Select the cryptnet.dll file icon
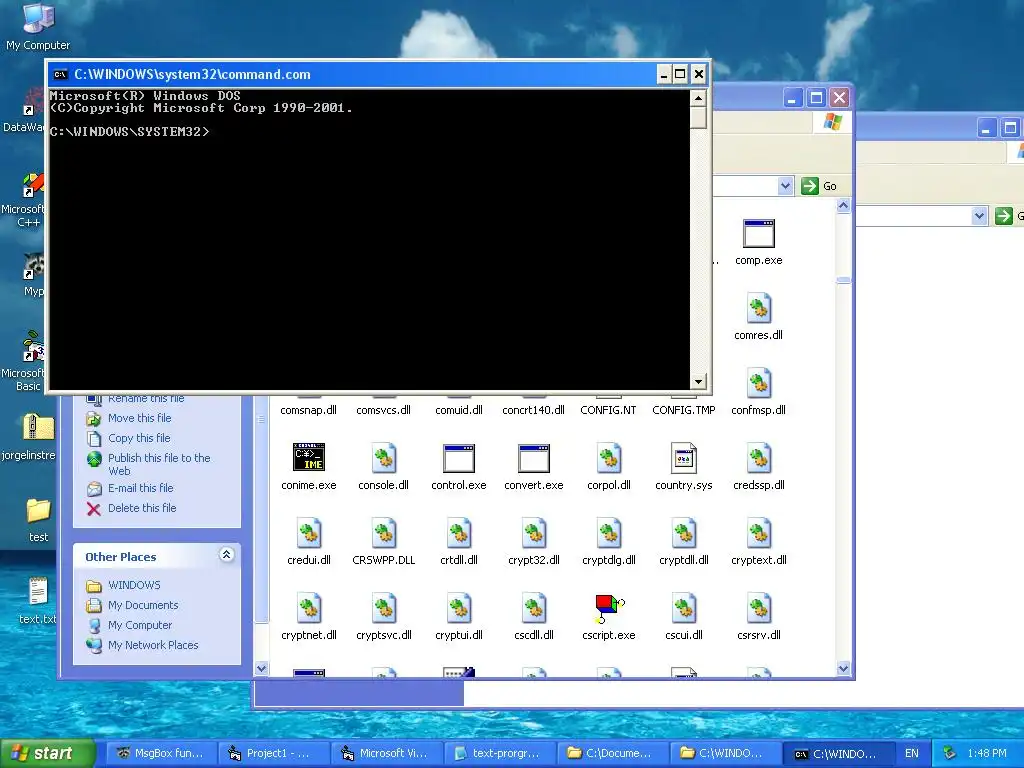 [x=309, y=609]
